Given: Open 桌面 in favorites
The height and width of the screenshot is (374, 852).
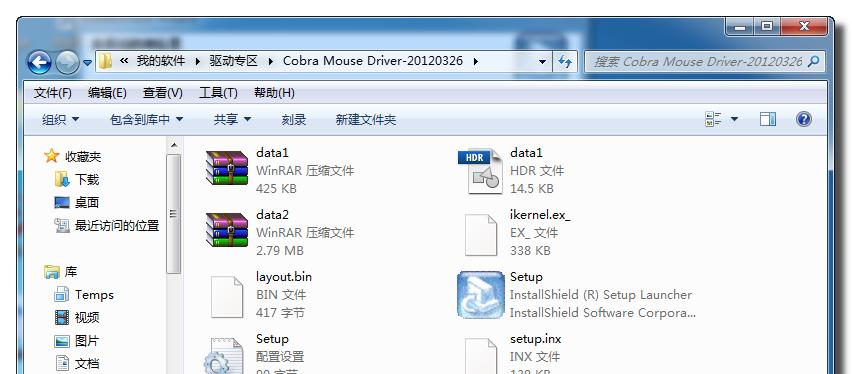Looking at the screenshot, I should (87, 203).
